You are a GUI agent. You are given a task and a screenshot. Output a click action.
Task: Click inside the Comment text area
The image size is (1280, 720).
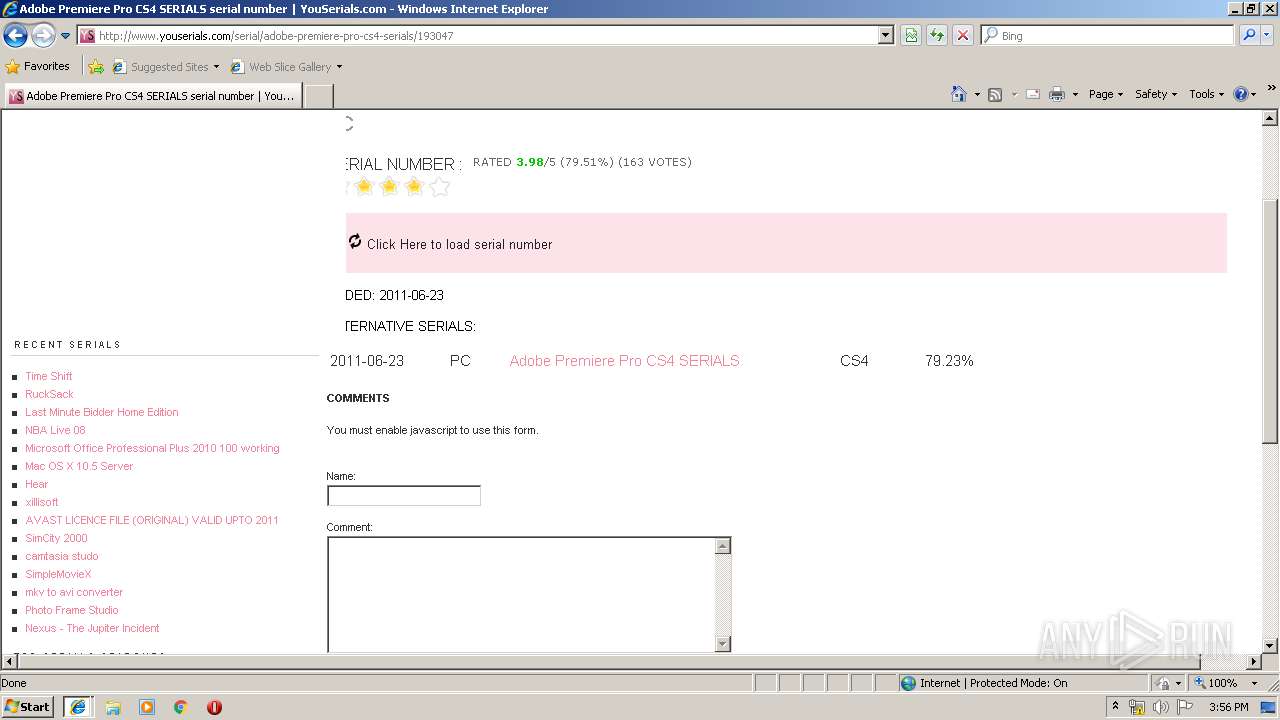tap(521, 594)
